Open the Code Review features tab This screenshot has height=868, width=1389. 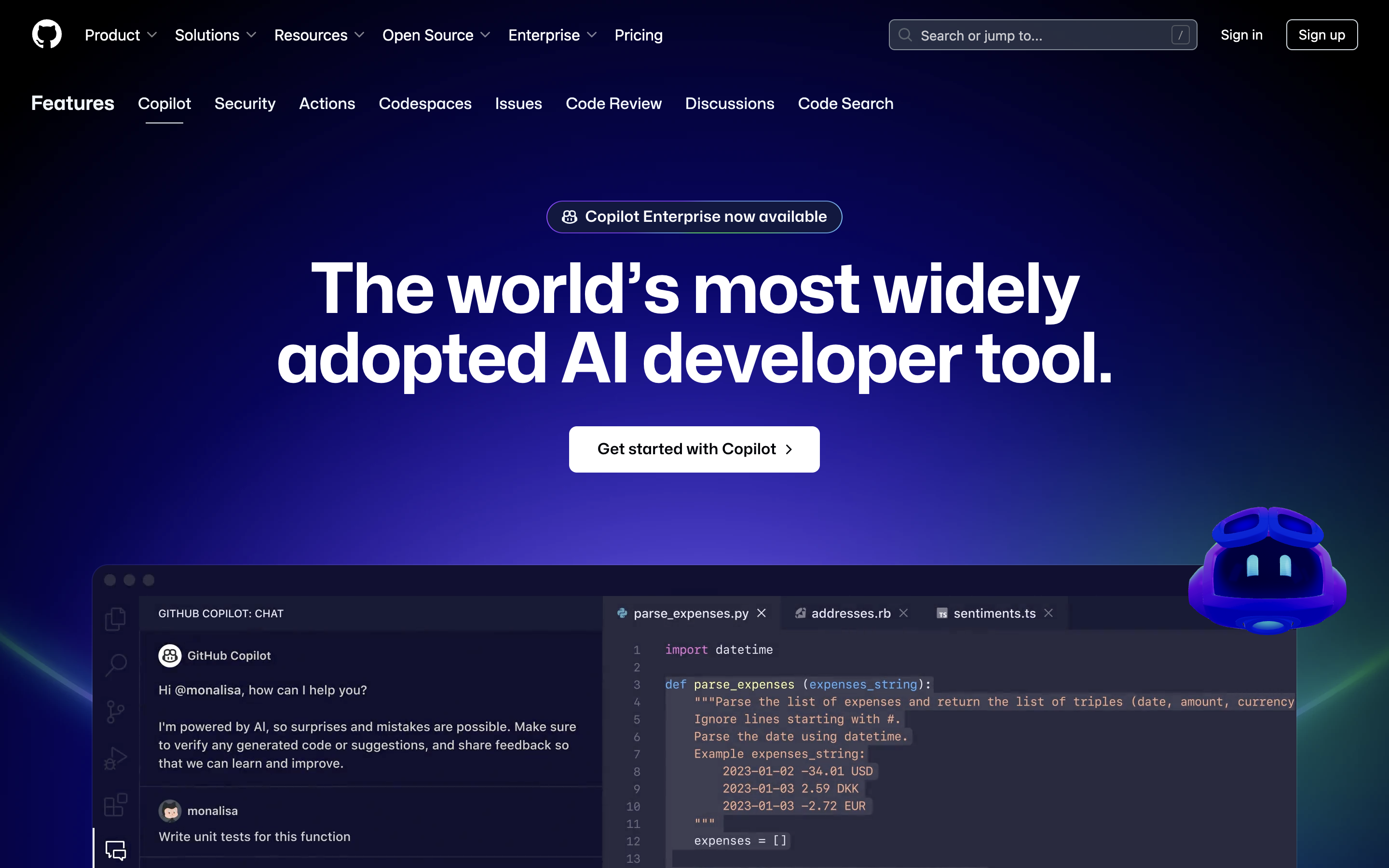click(613, 103)
